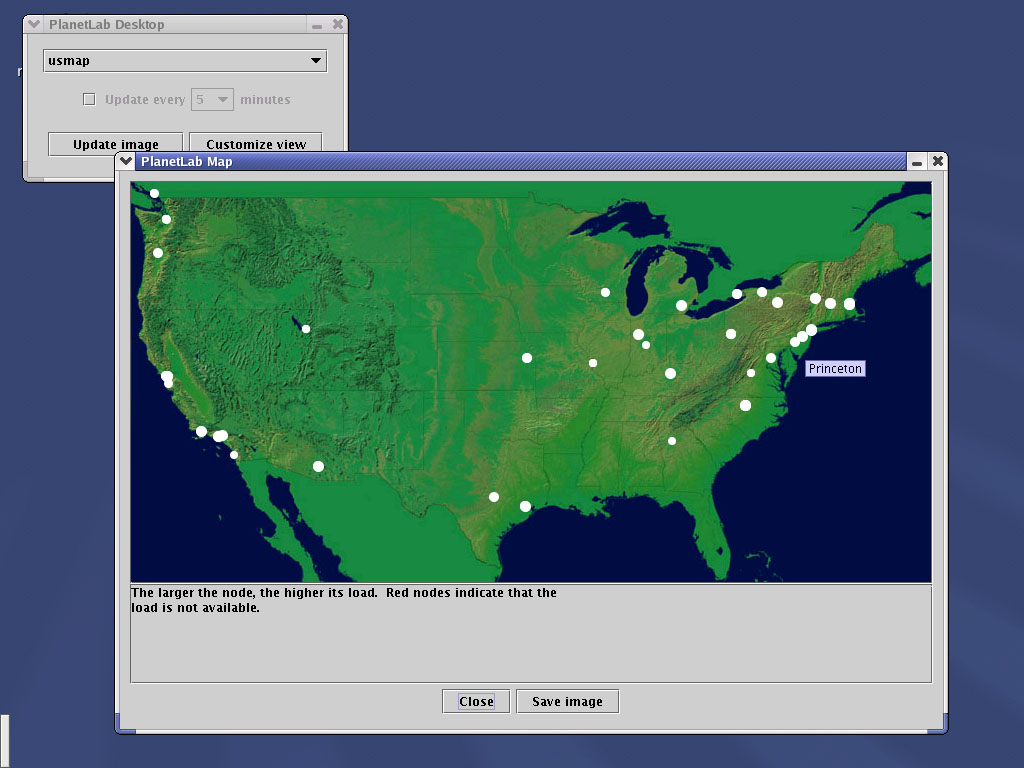Screen dimensions: 1024x768
Task: Open the PlanetLab Desktop window menu arrow
Action: pyautogui.click(x=34, y=24)
